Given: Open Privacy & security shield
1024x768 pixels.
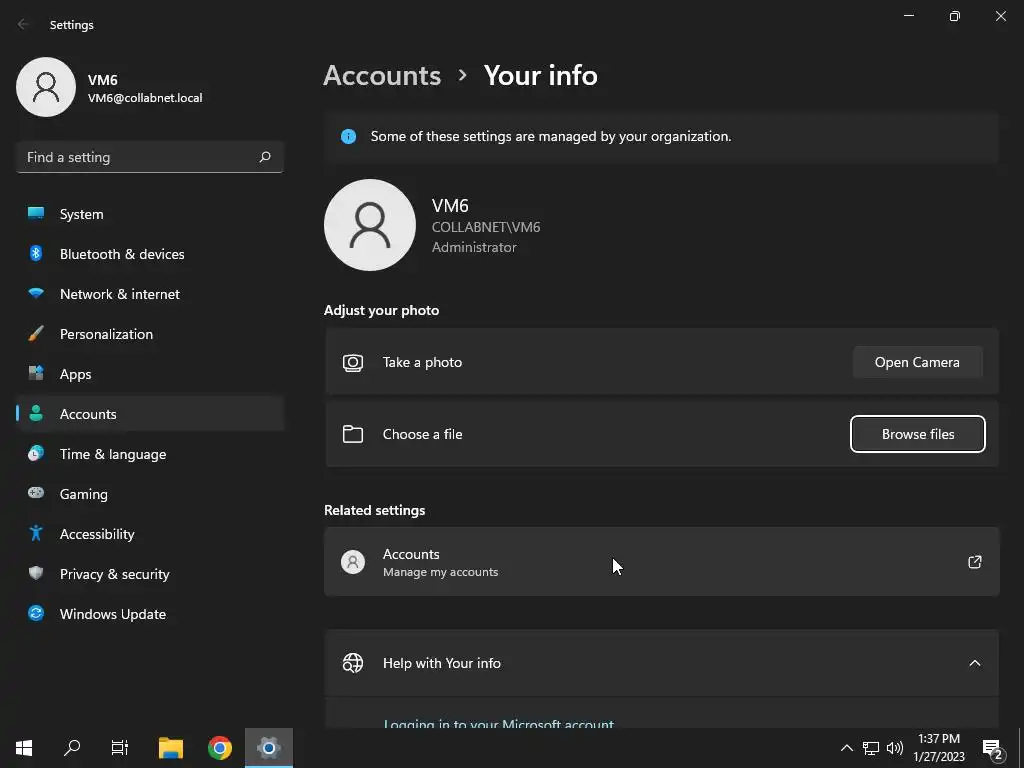Looking at the screenshot, I should 150,574.
